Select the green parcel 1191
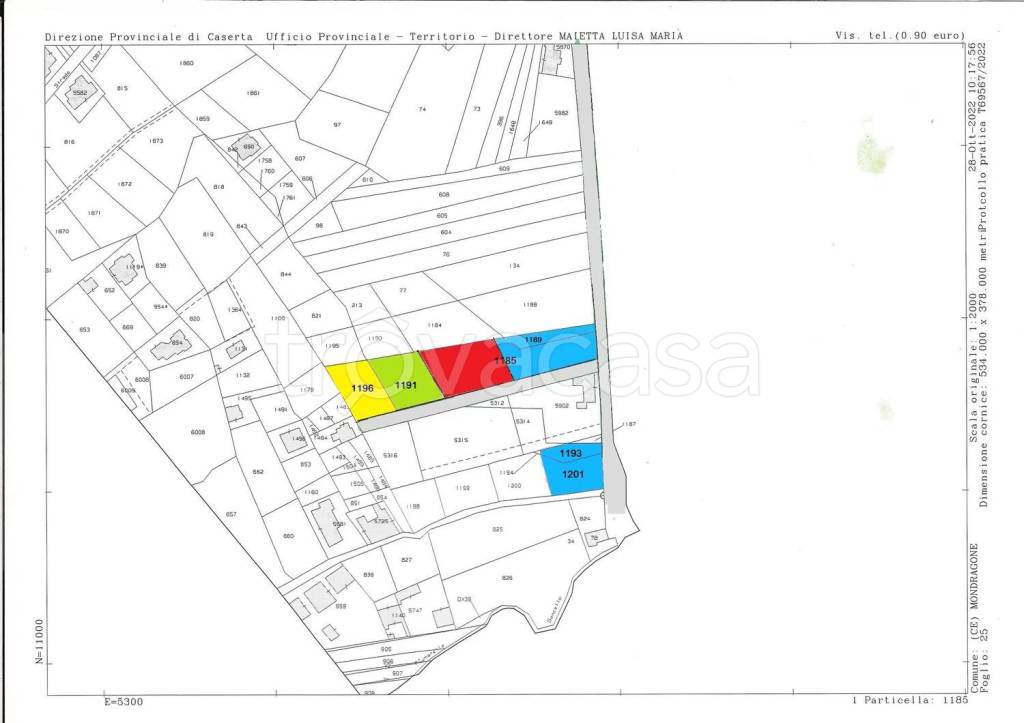 coord(405,383)
